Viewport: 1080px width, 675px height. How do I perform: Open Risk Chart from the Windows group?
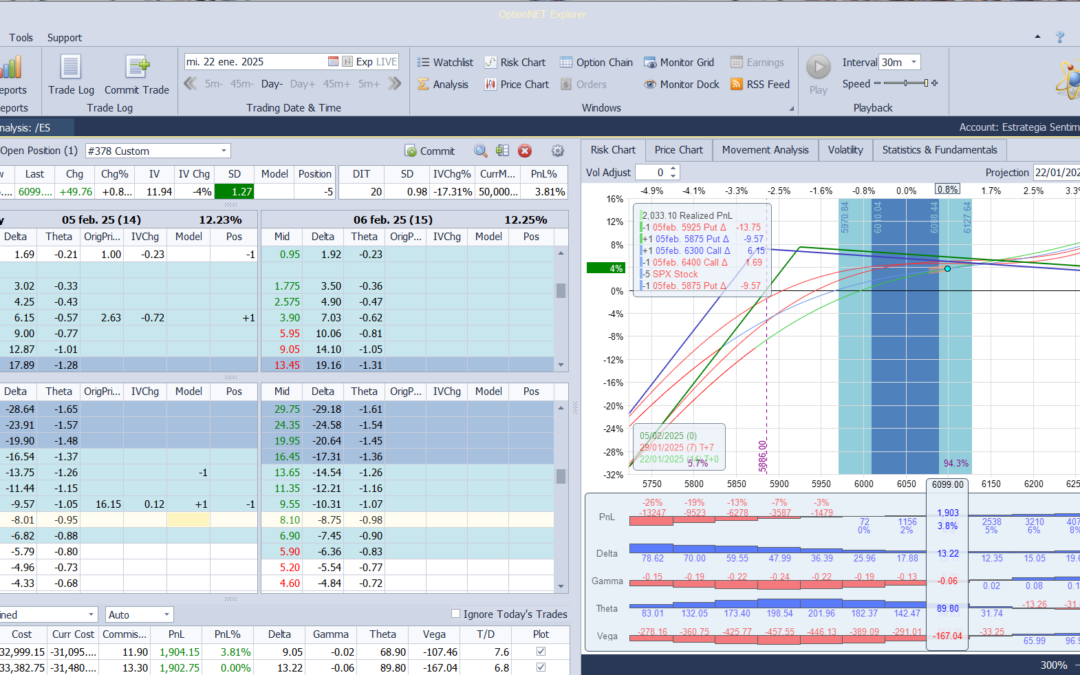tap(515, 62)
